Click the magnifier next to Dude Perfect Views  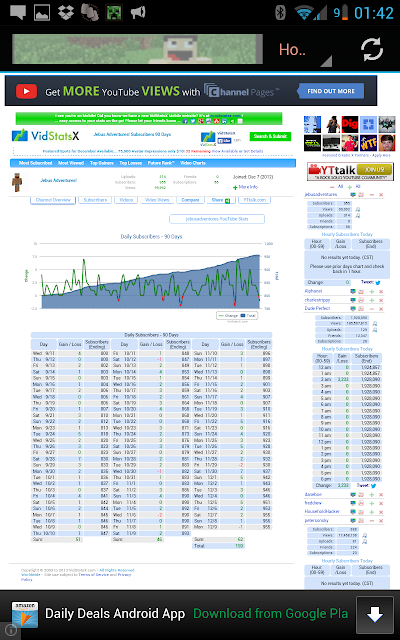coord(375,324)
